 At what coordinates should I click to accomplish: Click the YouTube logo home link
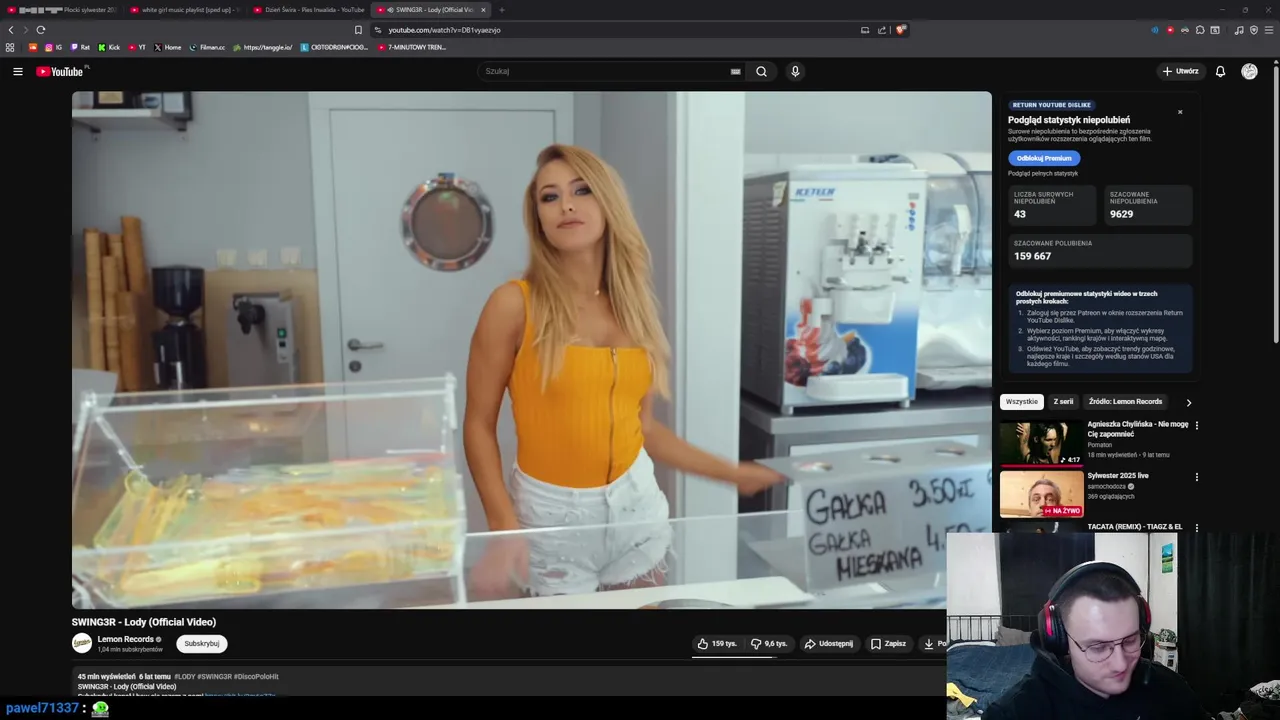click(x=62, y=71)
